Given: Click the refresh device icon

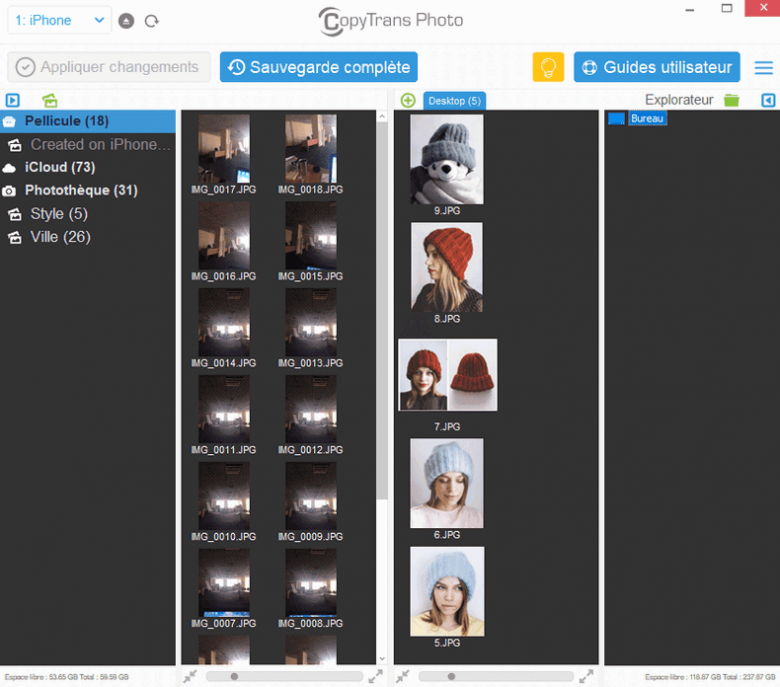Looking at the screenshot, I should [151, 21].
